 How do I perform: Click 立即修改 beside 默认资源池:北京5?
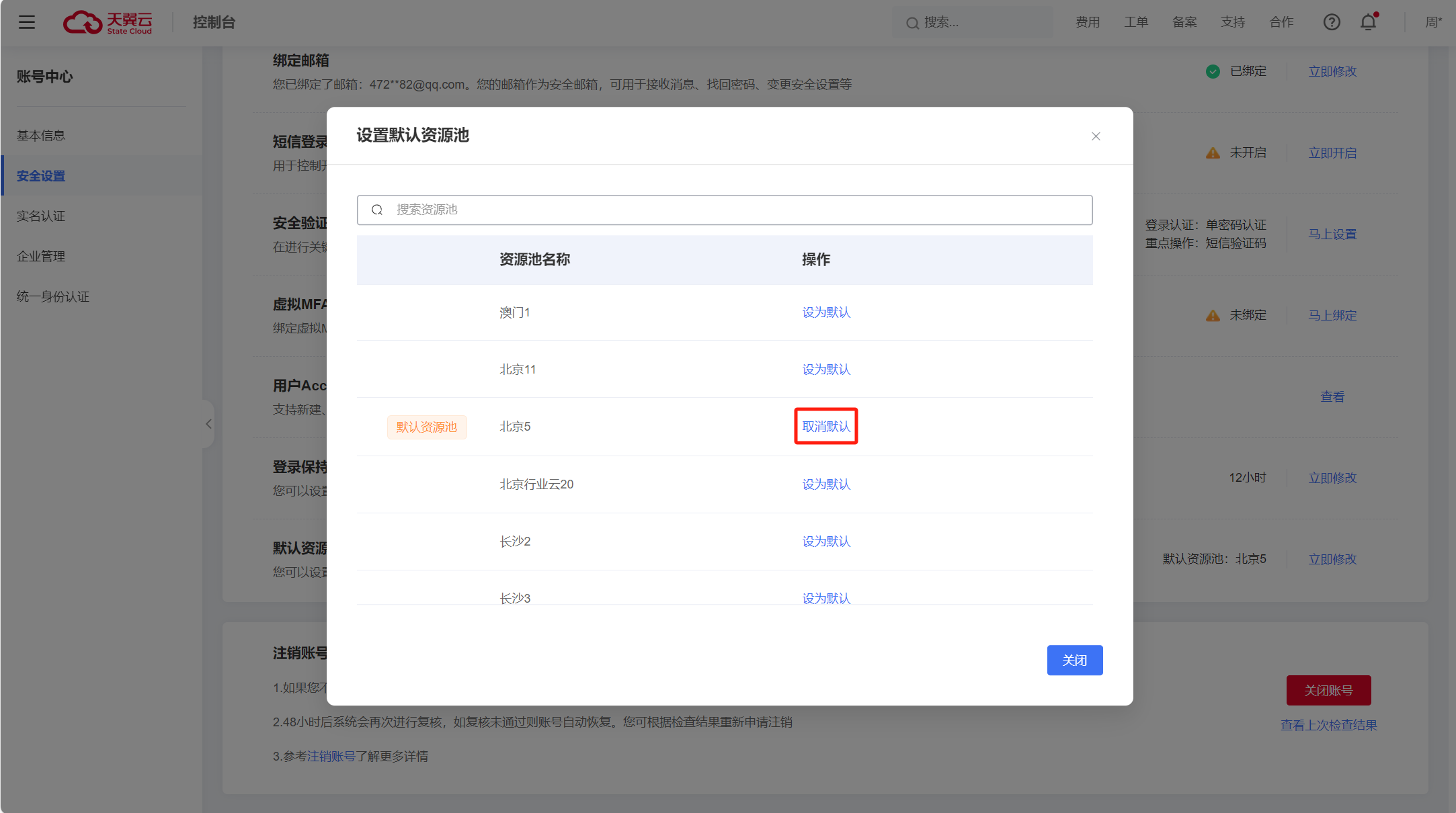click(x=1332, y=560)
